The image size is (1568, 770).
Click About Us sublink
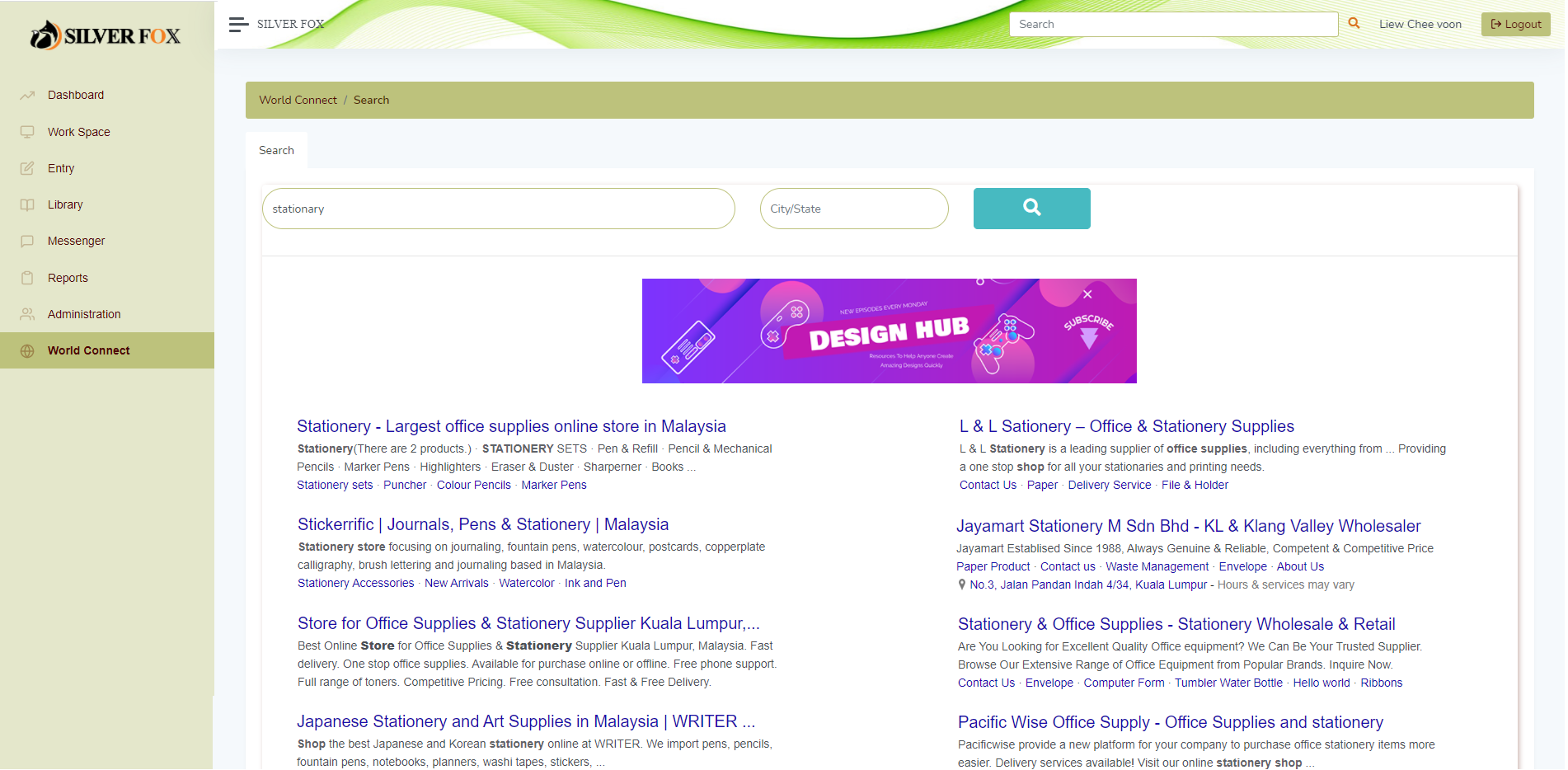pos(1300,566)
